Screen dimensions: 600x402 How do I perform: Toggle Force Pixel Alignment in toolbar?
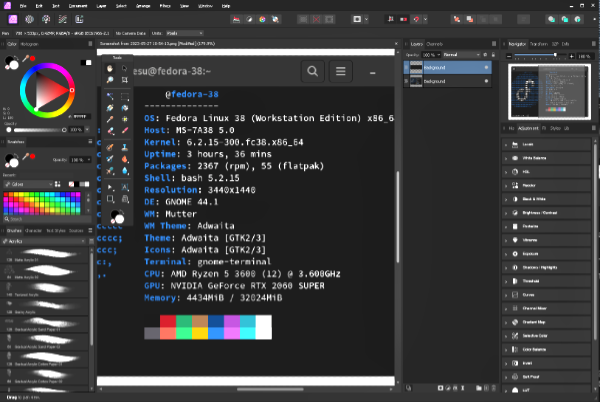391,19
